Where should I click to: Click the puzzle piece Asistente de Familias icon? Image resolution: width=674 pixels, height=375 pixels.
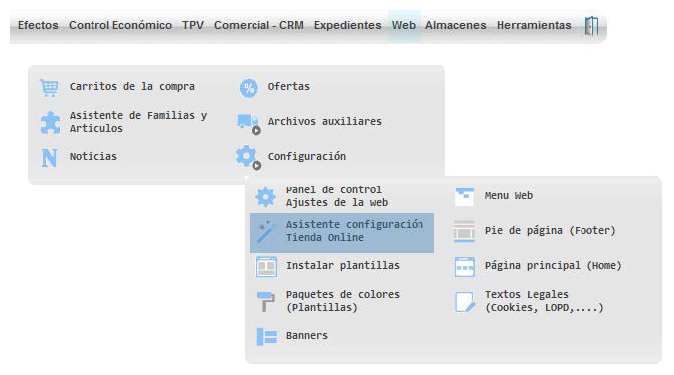(x=50, y=123)
